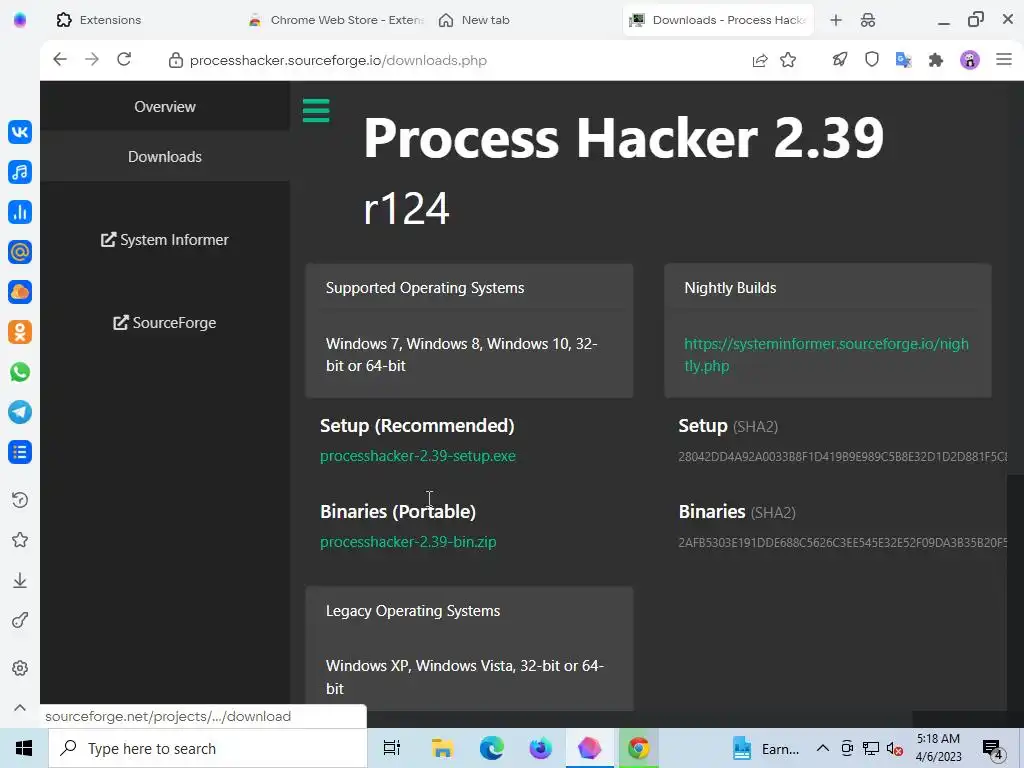
Task: Open WhatsApp in the sidebar
Action: (20, 372)
